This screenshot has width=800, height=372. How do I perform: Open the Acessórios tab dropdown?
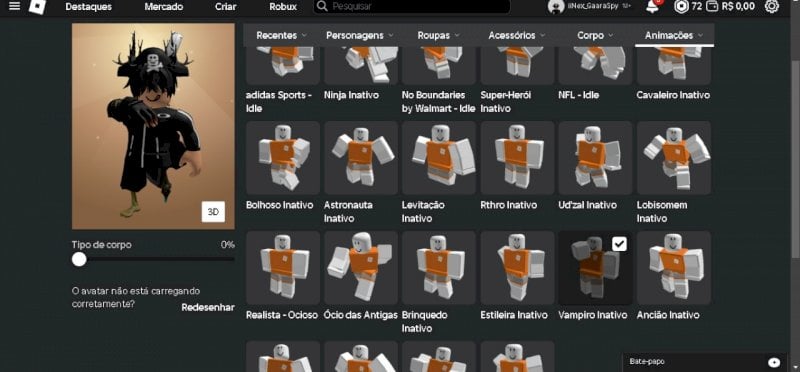point(517,35)
